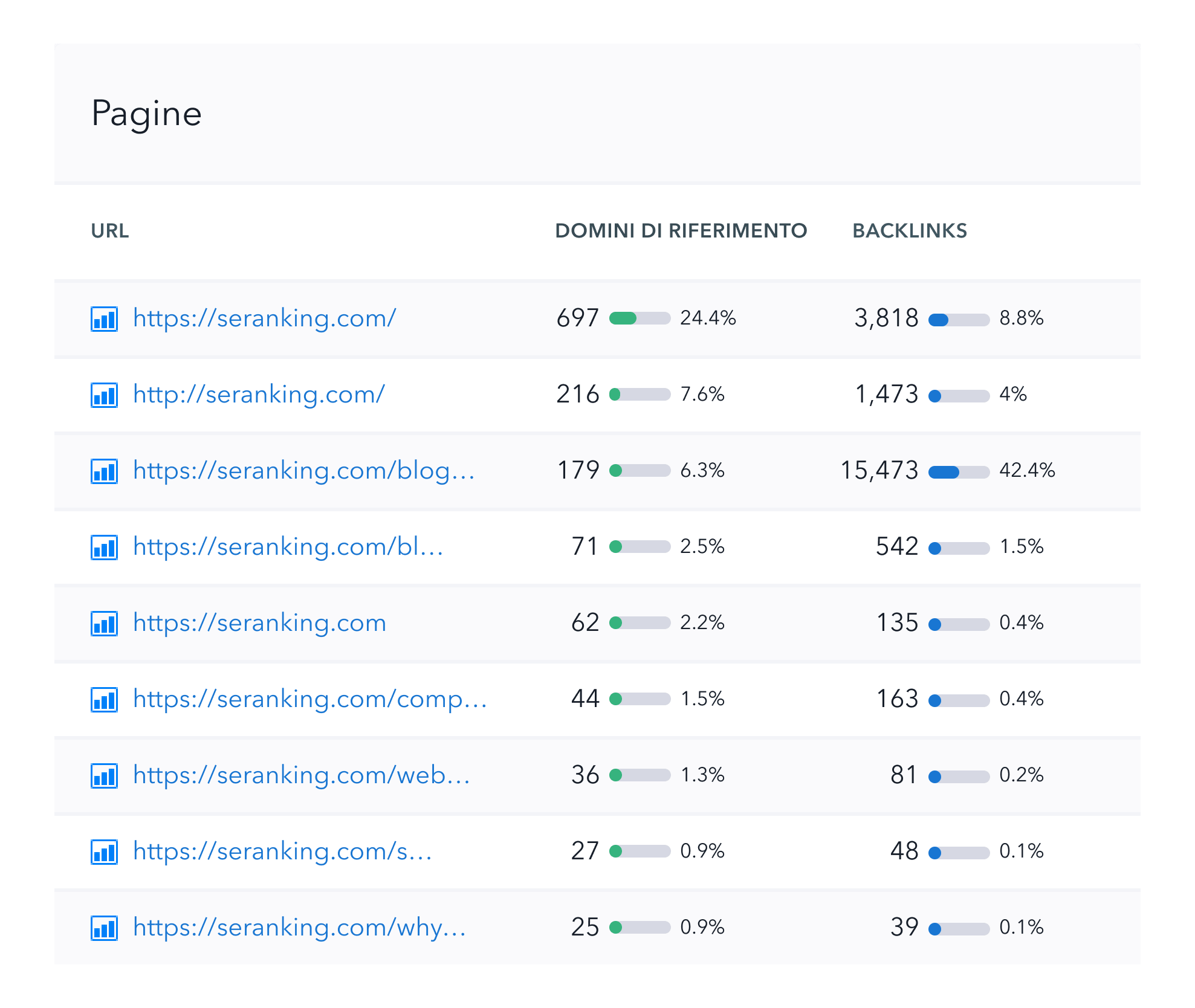
Task: Select the 27 referring domains value
Action: pos(585,851)
